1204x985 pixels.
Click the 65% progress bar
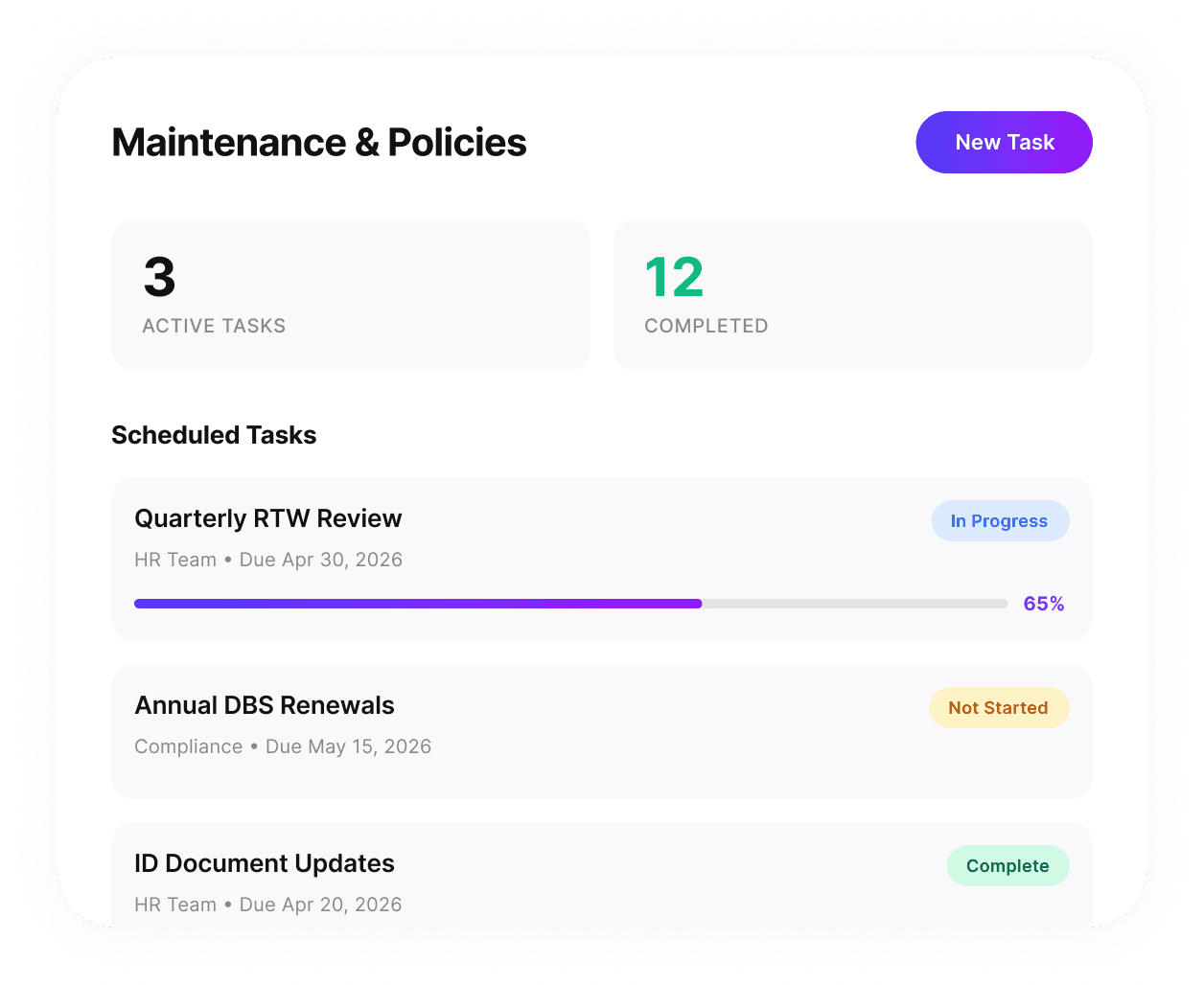pos(570,604)
